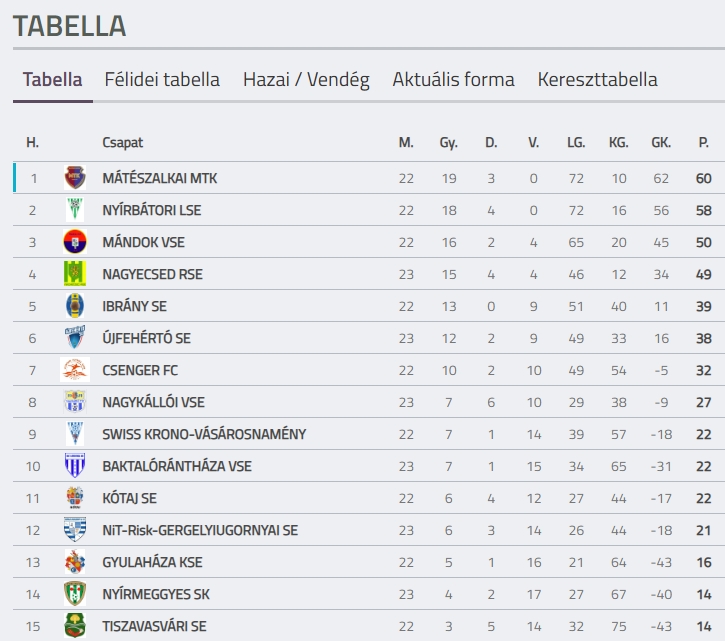The image size is (725, 641).
Task: Open the Hazai / Vendég tab
Action: coord(306,80)
